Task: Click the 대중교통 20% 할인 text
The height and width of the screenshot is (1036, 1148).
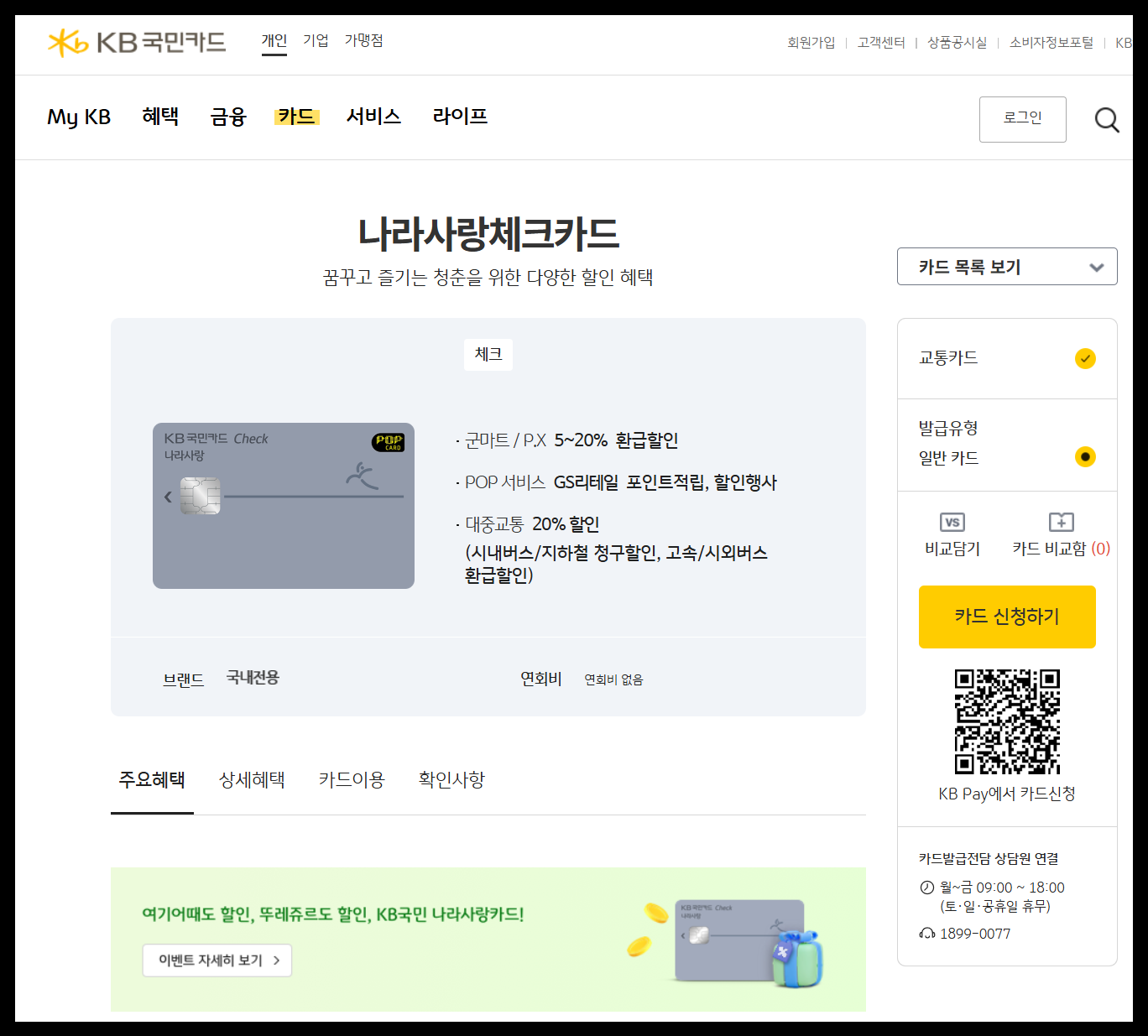Action: [x=532, y=524]
